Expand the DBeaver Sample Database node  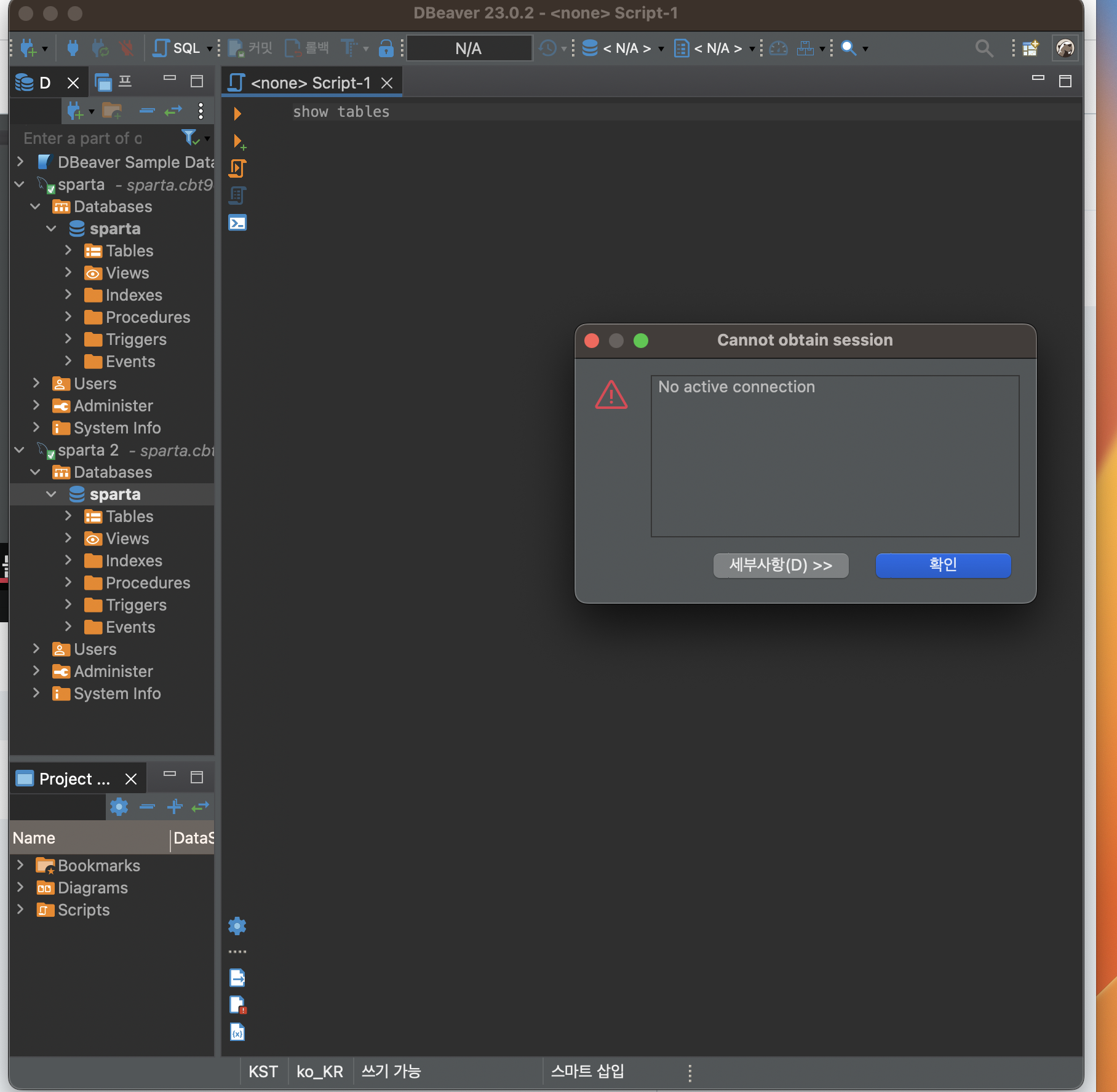20,162
